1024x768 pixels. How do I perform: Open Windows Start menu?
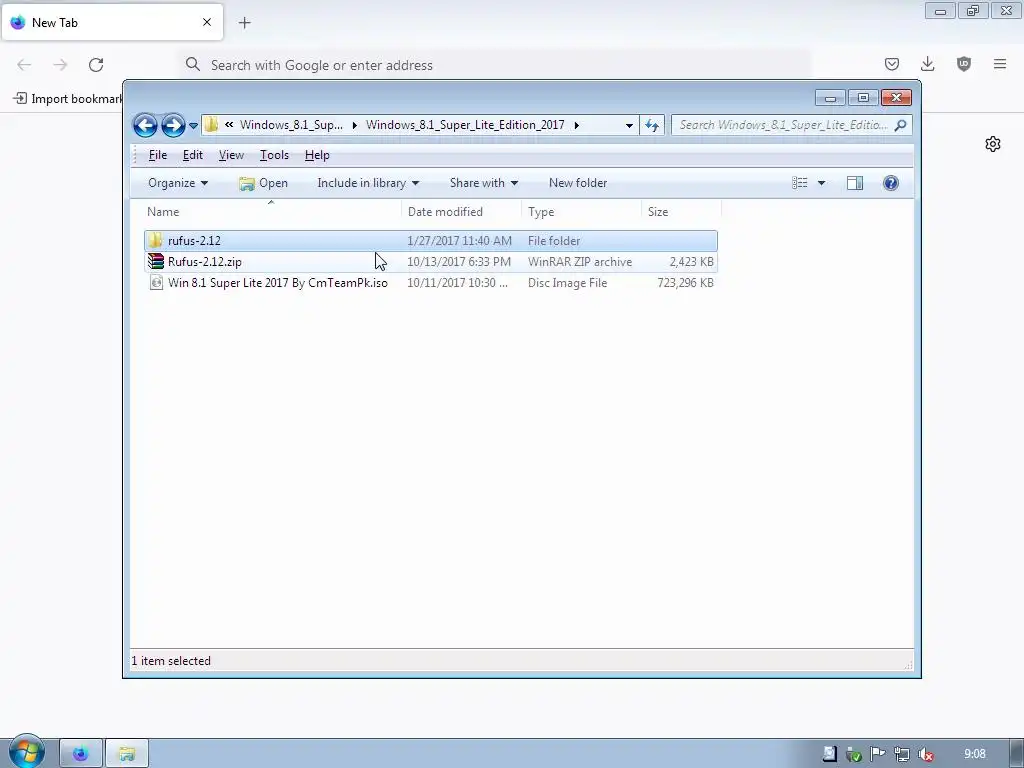26,752
